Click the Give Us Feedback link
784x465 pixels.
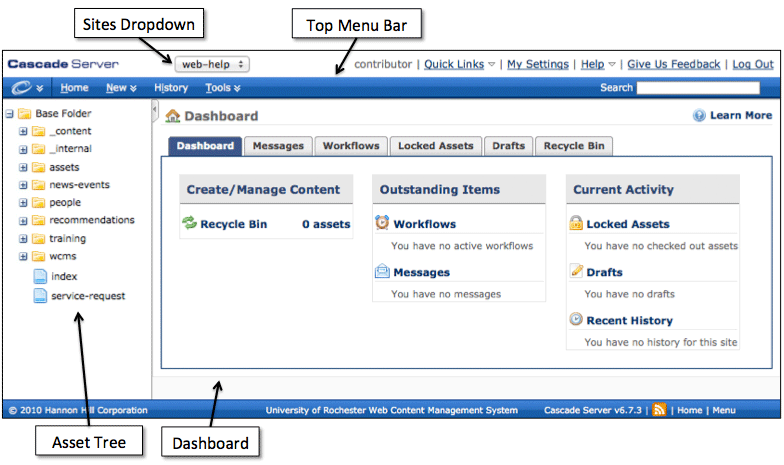(x=674, y=64)
